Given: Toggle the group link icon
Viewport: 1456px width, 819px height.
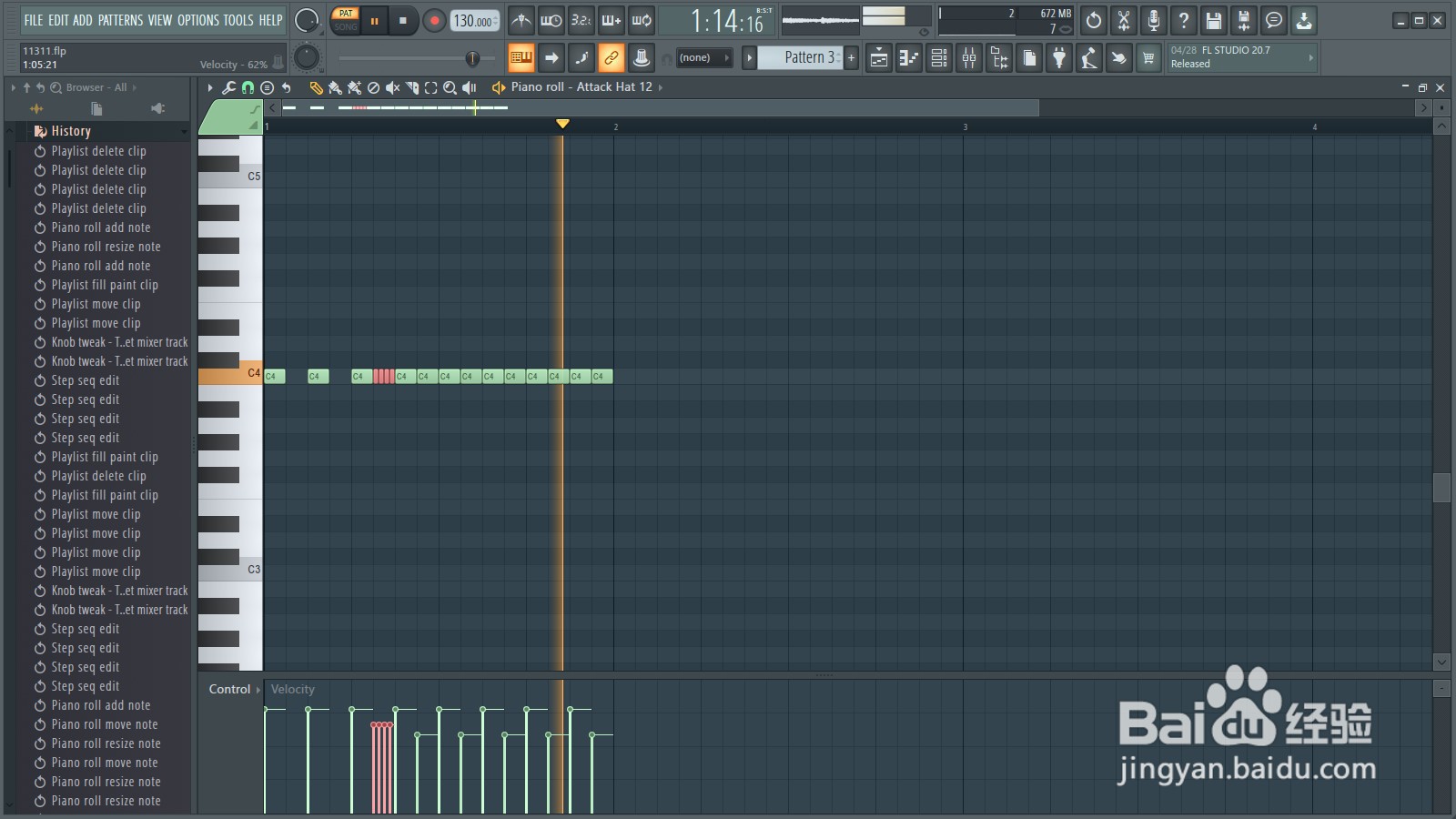Looking at the screenshot, I should (x=612, y=58).
